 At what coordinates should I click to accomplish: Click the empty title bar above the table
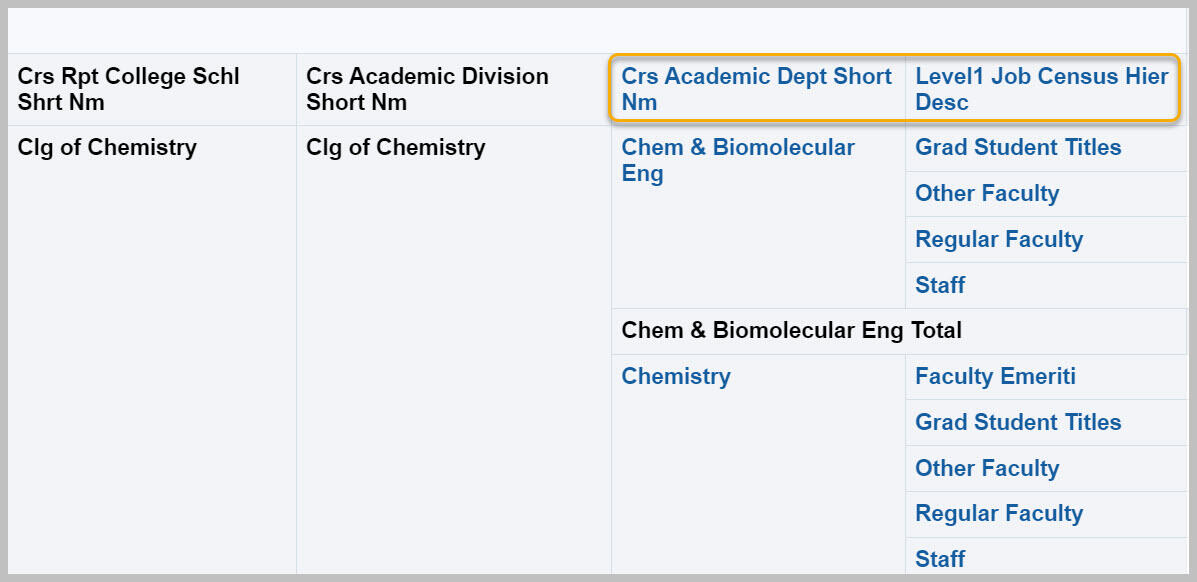[597, 31]
